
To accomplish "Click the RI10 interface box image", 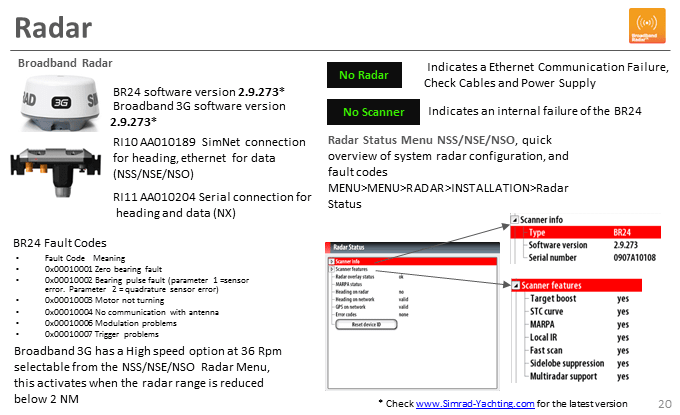I will [56, 172].
